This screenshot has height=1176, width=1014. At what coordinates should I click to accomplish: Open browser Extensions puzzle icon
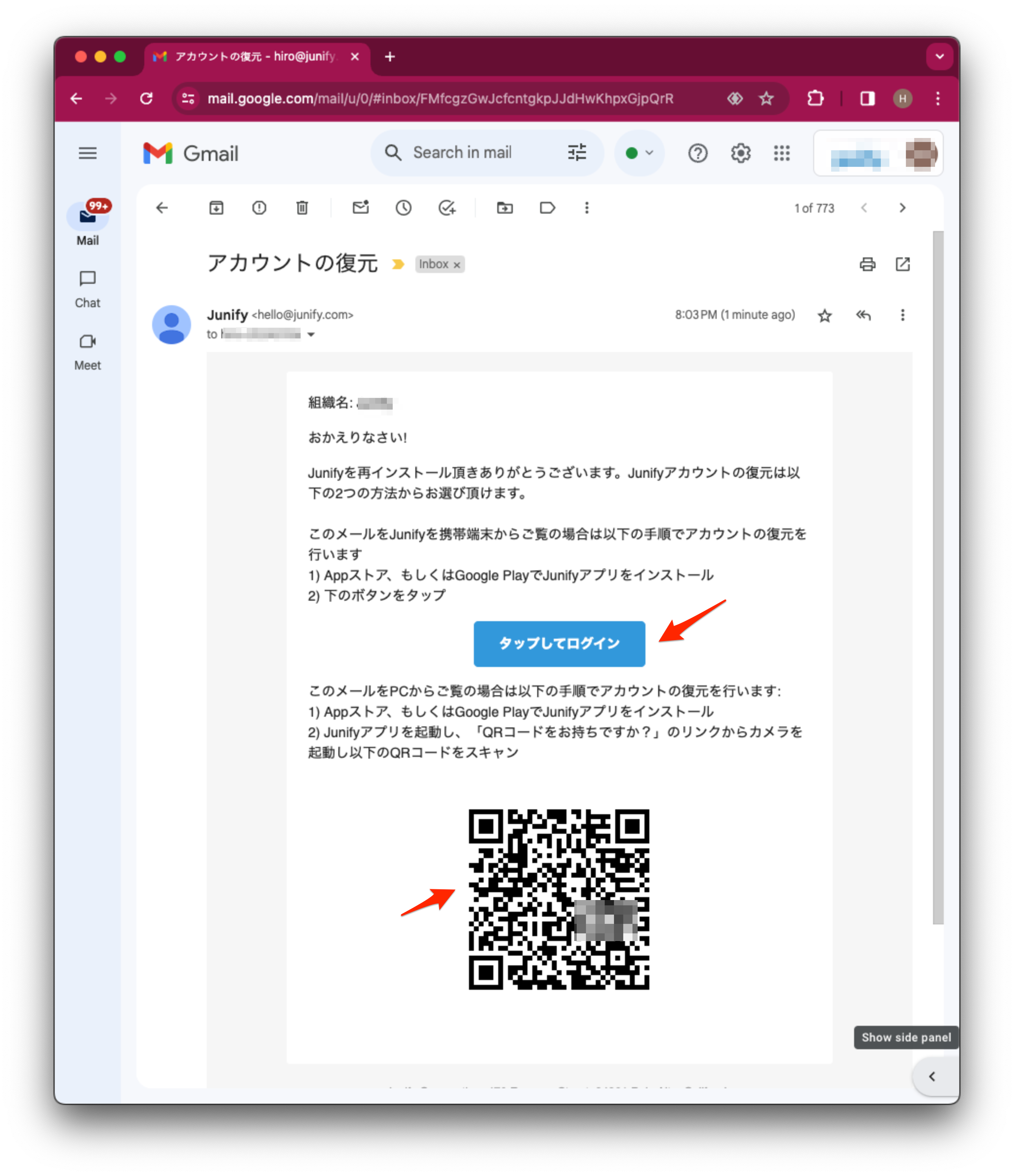point(816,99)
